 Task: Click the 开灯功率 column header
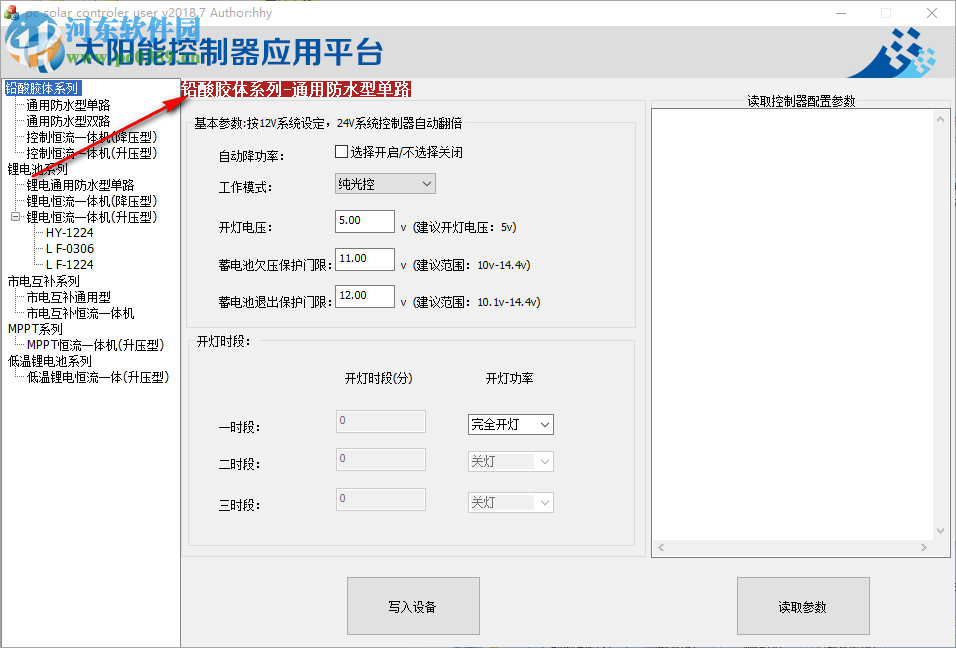[510, 379]
